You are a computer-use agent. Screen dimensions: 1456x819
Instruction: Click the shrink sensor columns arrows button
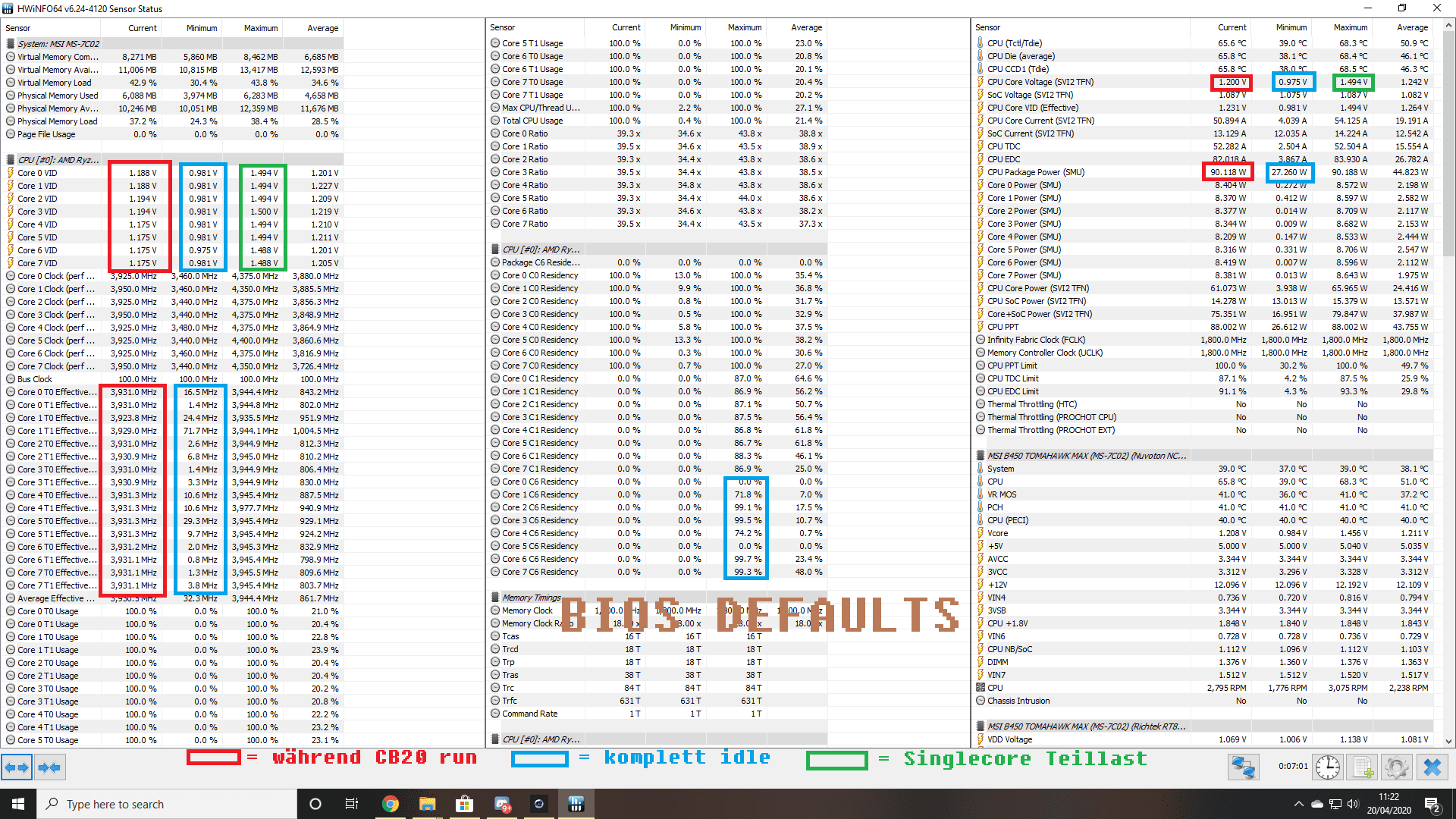pyautogui.click(x=49, y=767)
